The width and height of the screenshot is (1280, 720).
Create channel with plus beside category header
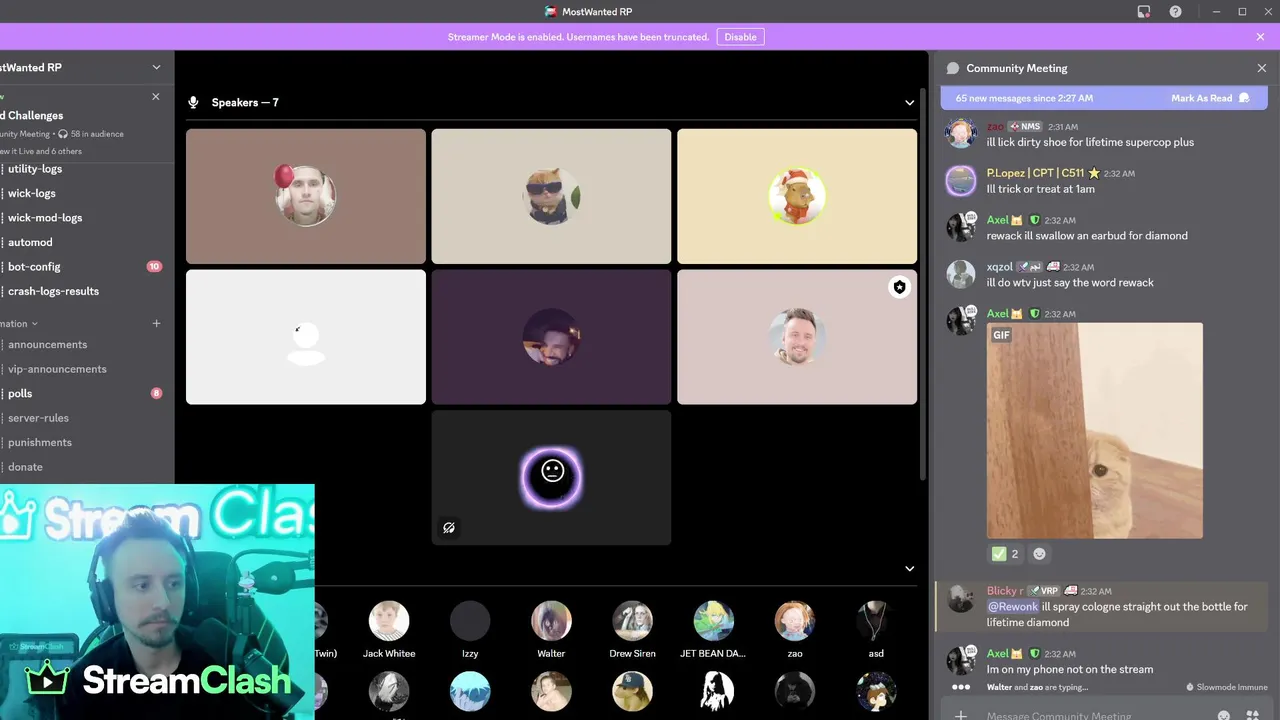[x=156, y=323]
